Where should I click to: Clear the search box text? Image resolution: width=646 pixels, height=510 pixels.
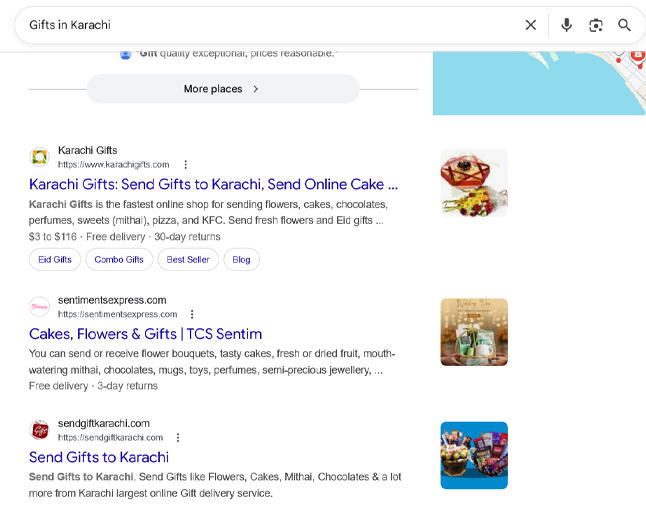pos(531,25)
